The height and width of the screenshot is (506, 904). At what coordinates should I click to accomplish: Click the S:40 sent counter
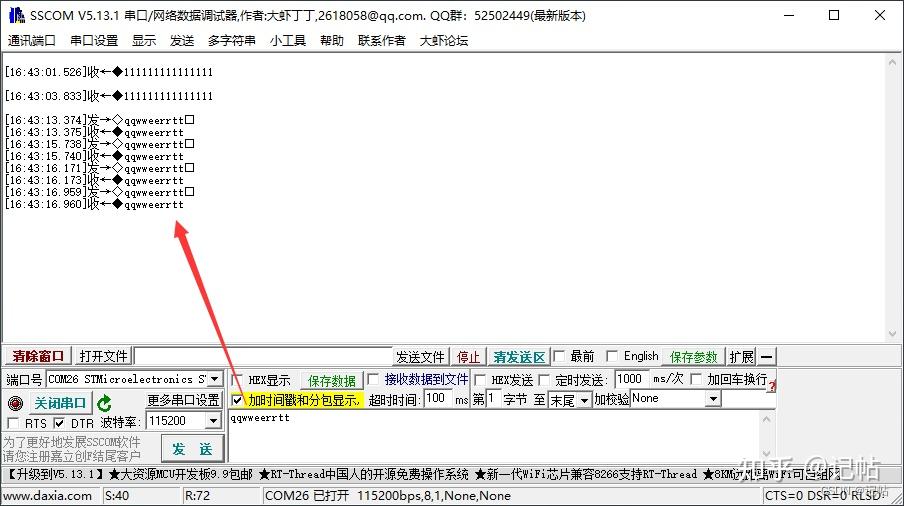117,496
